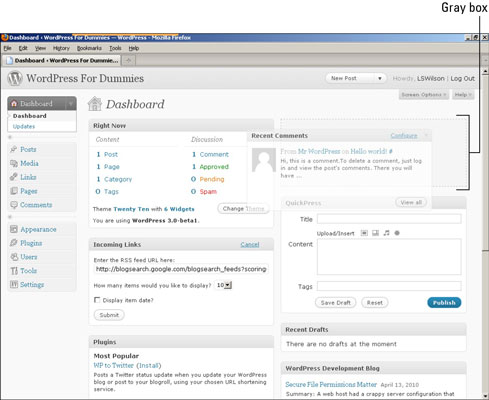Viewport: 489px width, 400px height.
Task: Open Pages via its sidebar icon
Action: (14, 191)
